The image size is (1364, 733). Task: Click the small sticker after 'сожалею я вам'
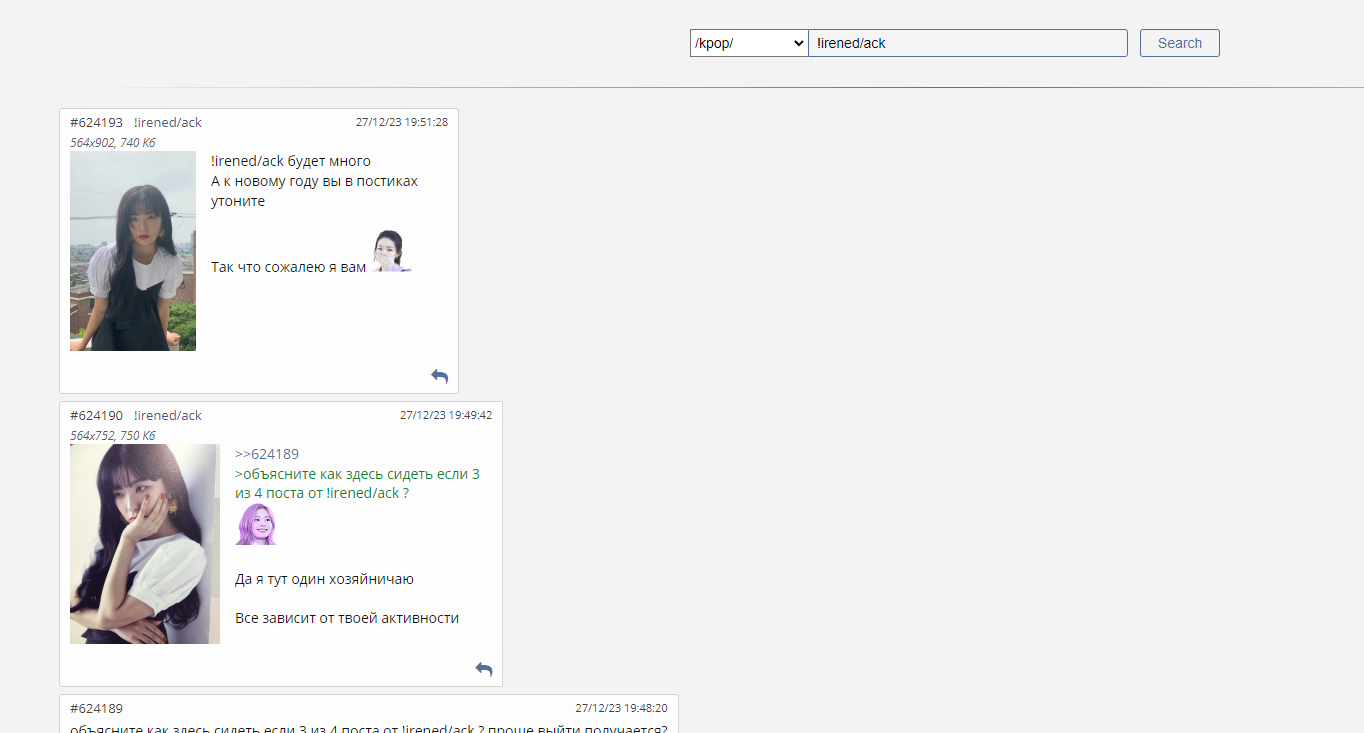coord(391,251)
